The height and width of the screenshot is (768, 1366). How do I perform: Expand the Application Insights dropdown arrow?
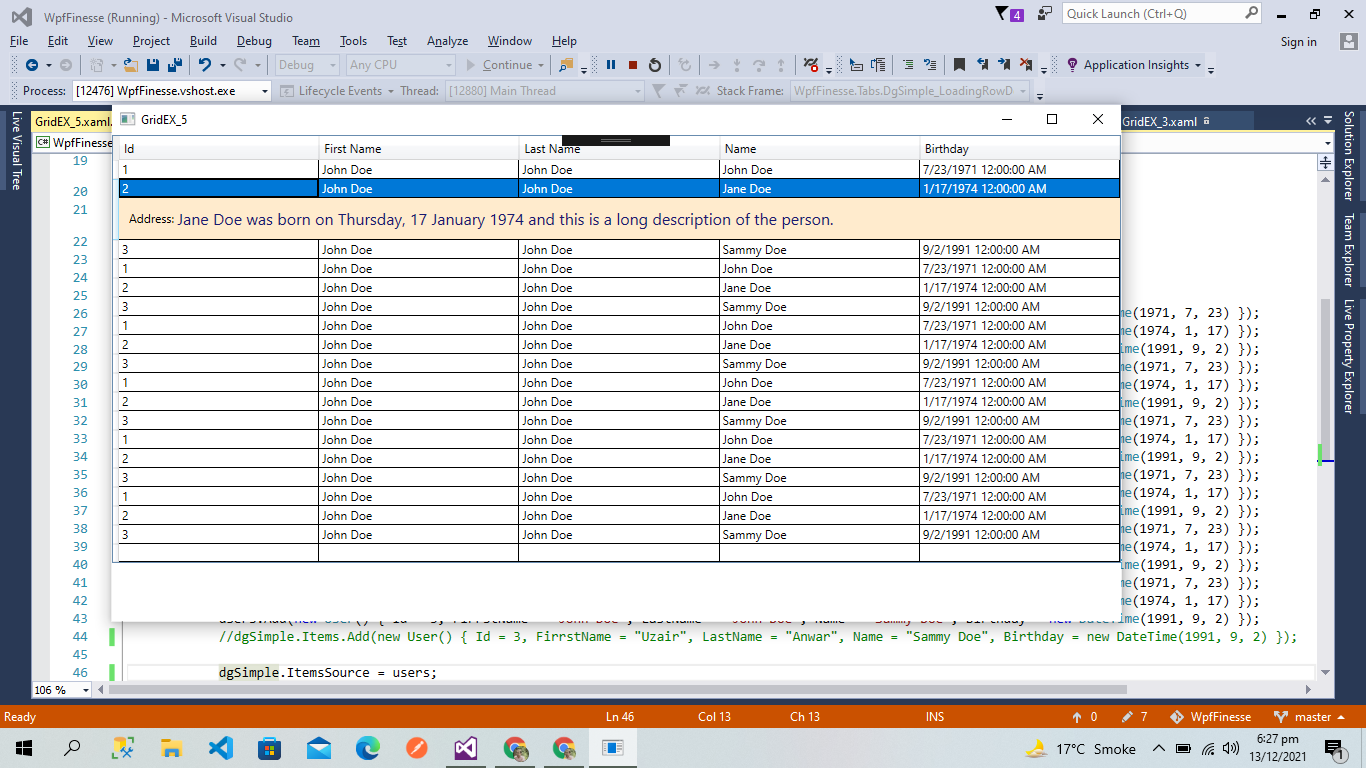1197,65
